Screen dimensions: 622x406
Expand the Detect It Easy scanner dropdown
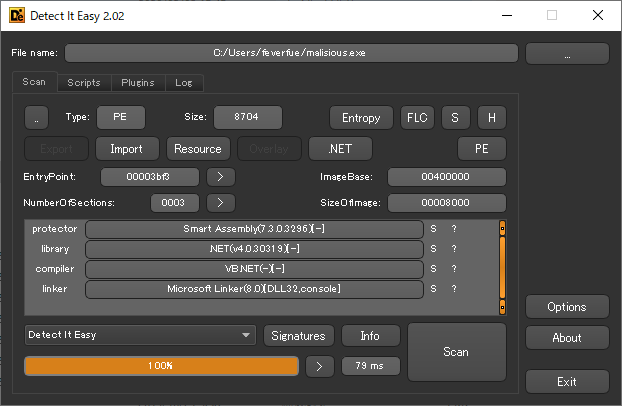[140, 335]
